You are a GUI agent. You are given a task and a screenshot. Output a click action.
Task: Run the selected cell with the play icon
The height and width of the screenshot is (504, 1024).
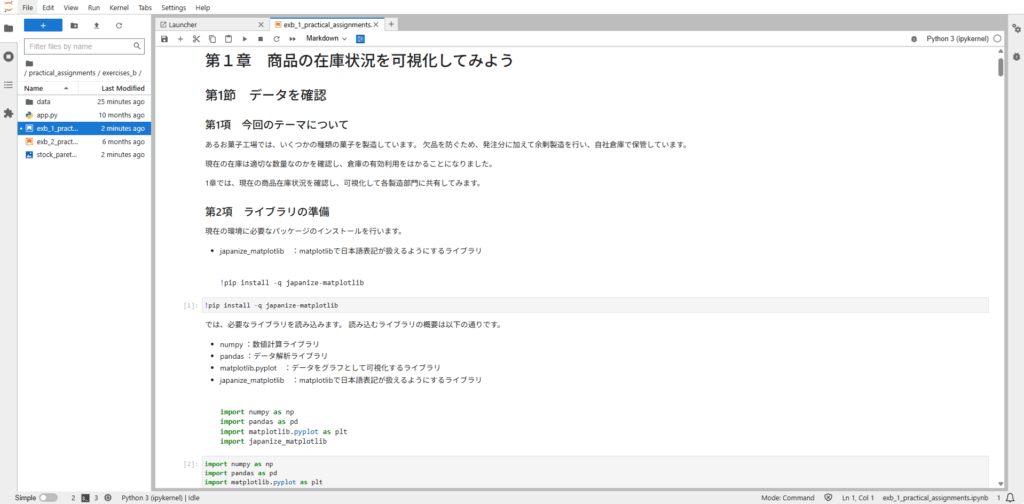pos(244,38)
